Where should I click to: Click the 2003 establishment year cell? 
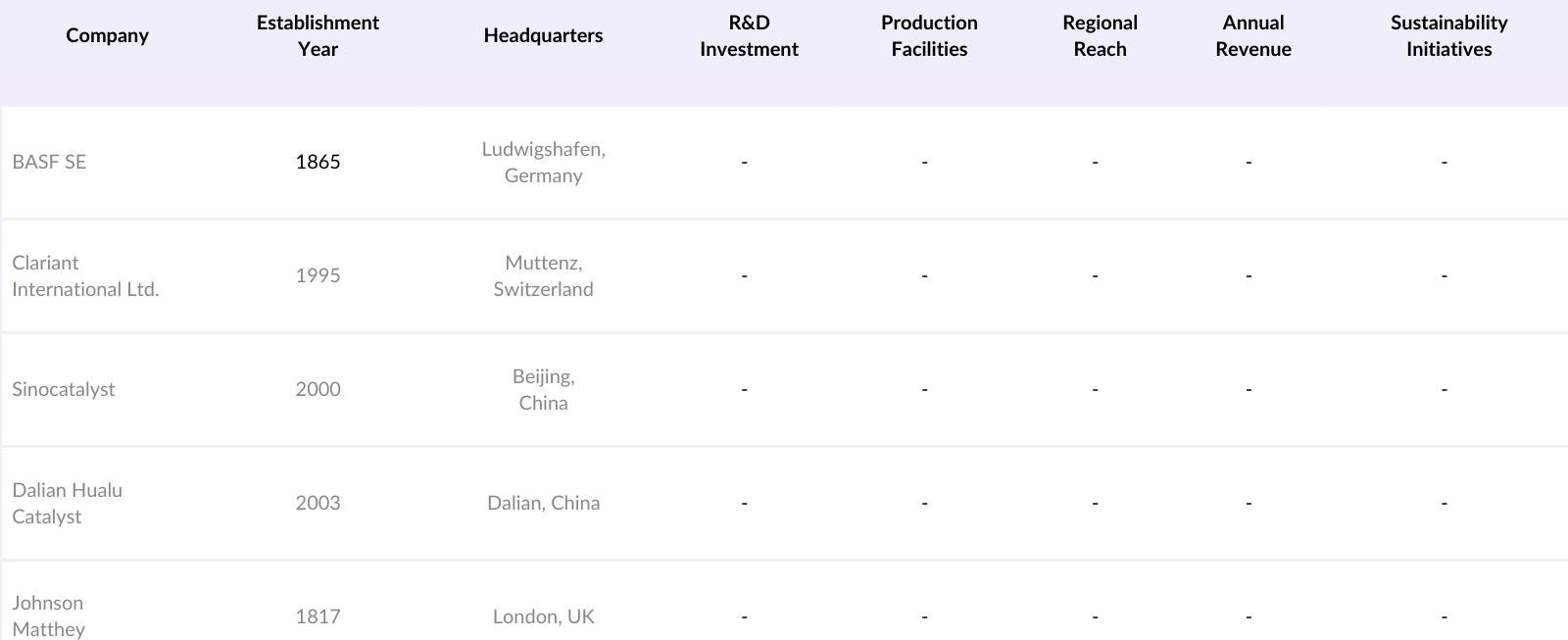(x=318, y=503)
